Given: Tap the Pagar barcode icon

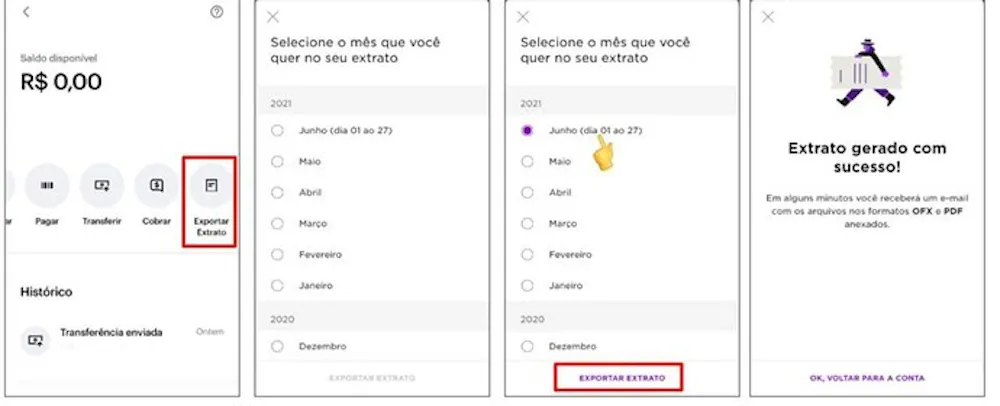Looking at the screenshot, I should coord(48,186).
